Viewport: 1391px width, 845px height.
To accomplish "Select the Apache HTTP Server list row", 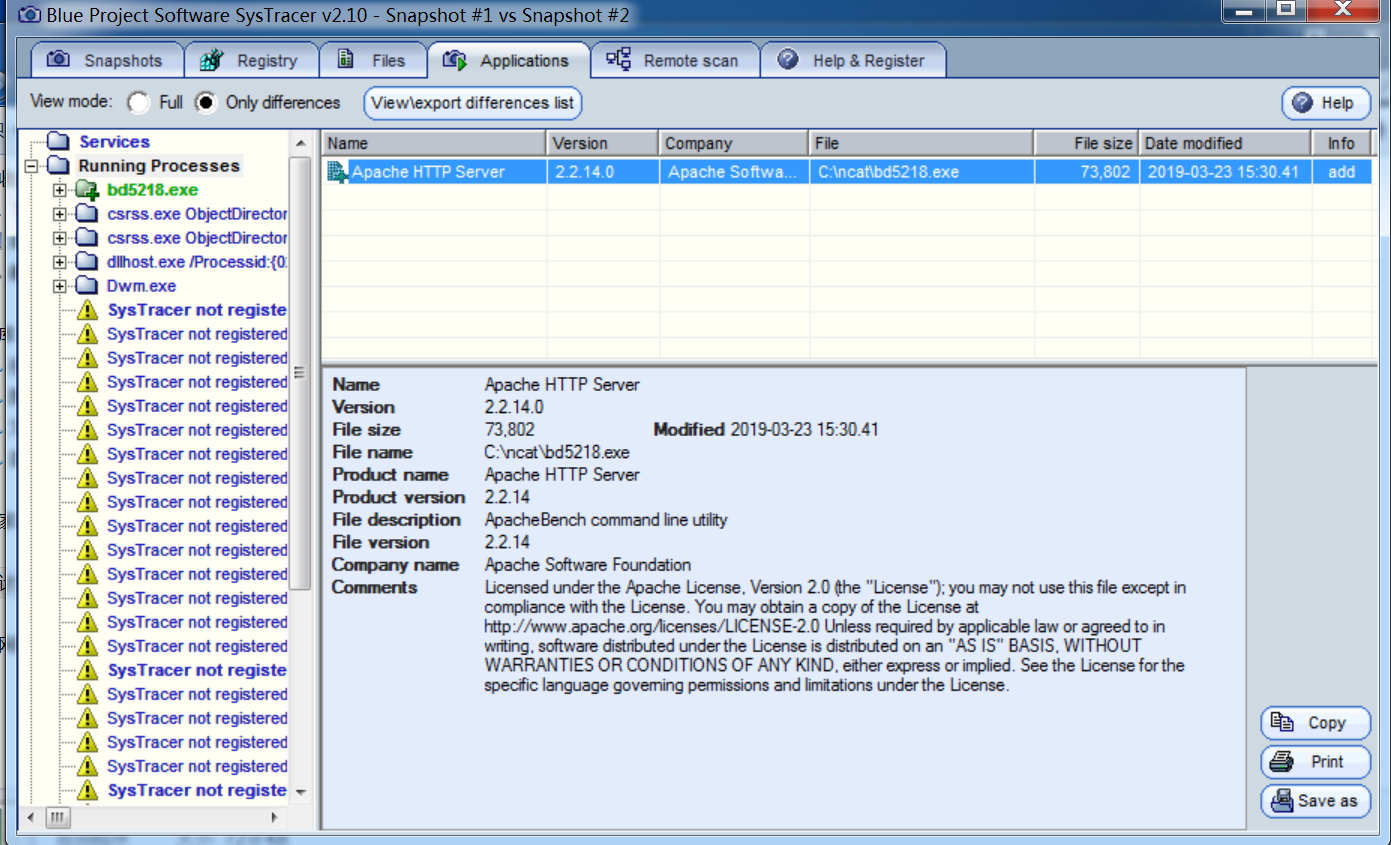I will click(846, 172).
